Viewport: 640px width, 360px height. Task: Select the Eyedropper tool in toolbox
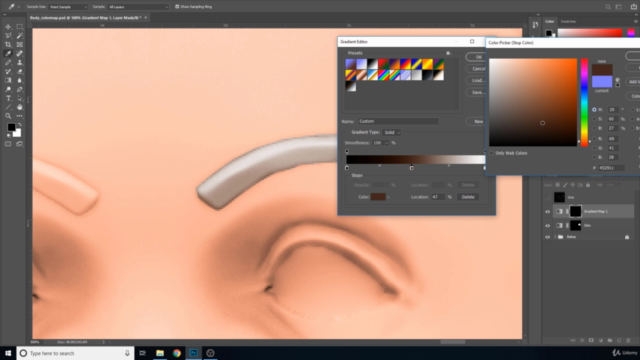tap(8, 53)
